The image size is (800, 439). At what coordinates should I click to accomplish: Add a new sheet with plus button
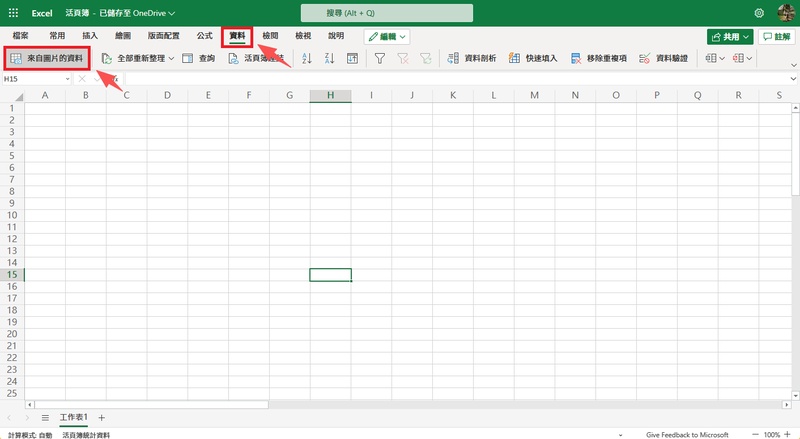tap(101, 417)
